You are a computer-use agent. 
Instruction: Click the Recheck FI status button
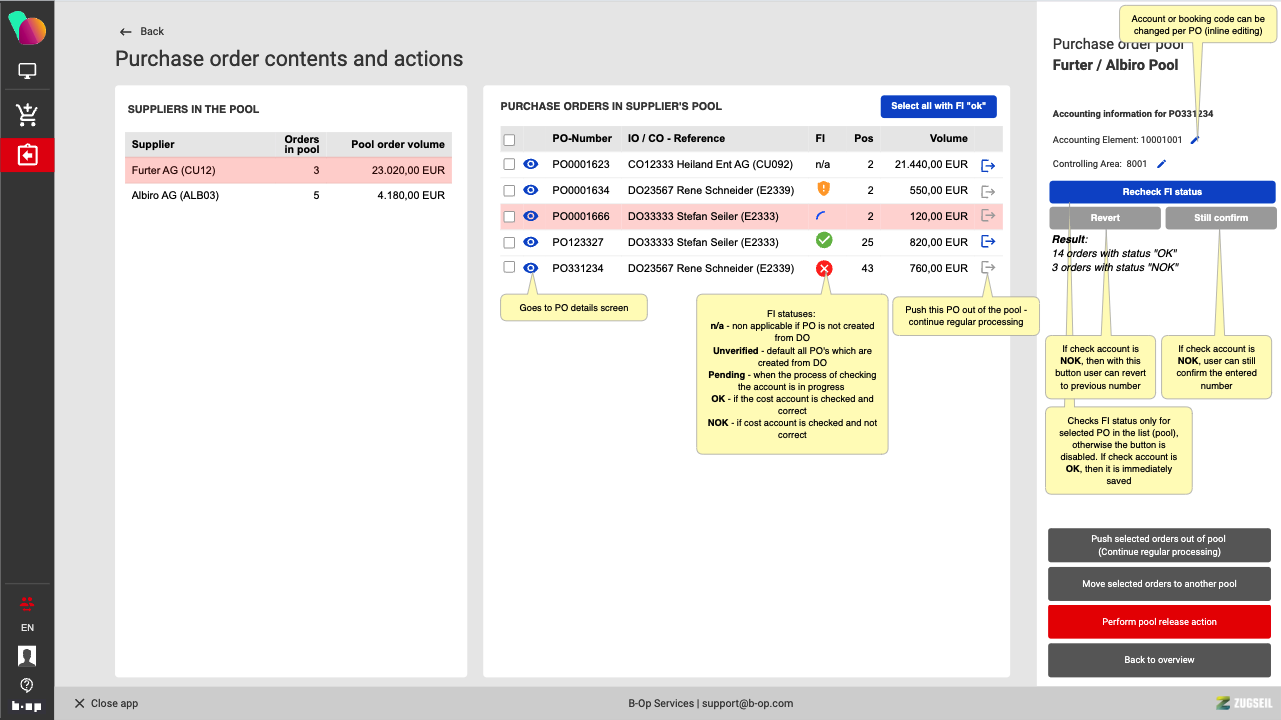1162,192
